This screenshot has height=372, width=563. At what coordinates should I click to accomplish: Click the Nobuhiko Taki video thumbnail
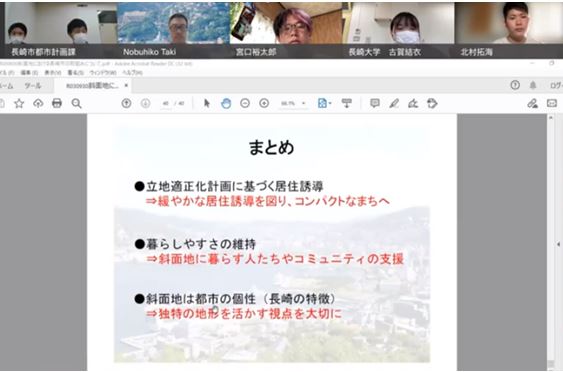coord(173,29)
